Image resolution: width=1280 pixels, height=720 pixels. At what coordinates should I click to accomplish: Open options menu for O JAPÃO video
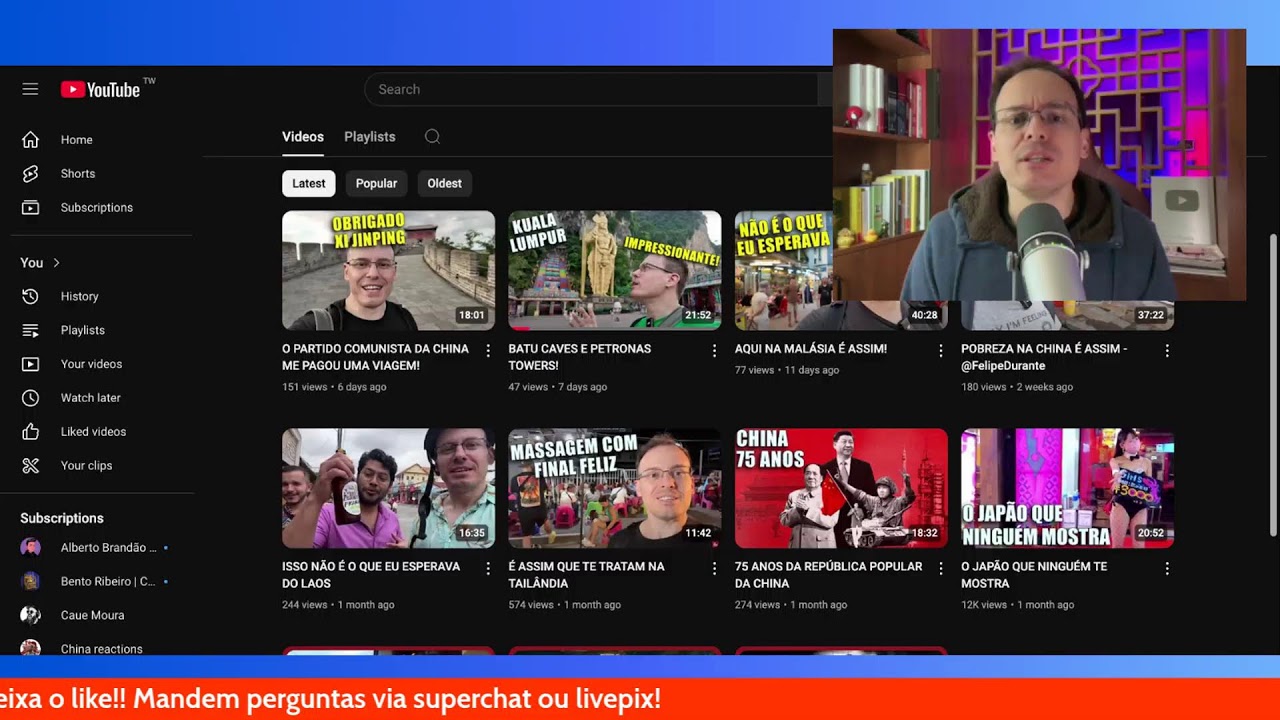1167,568
